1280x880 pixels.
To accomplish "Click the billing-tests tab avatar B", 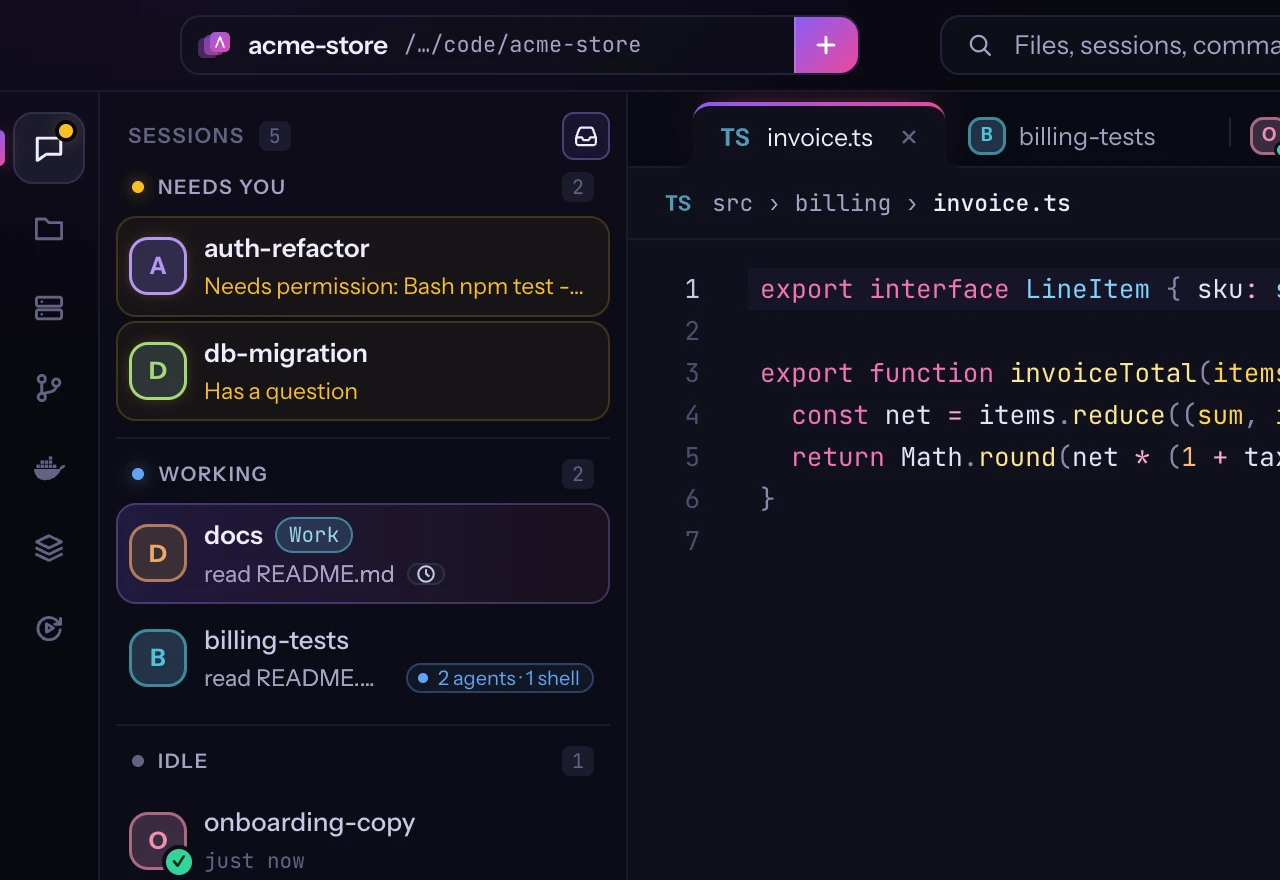I will pyautogui.click(x=986, y=136).
